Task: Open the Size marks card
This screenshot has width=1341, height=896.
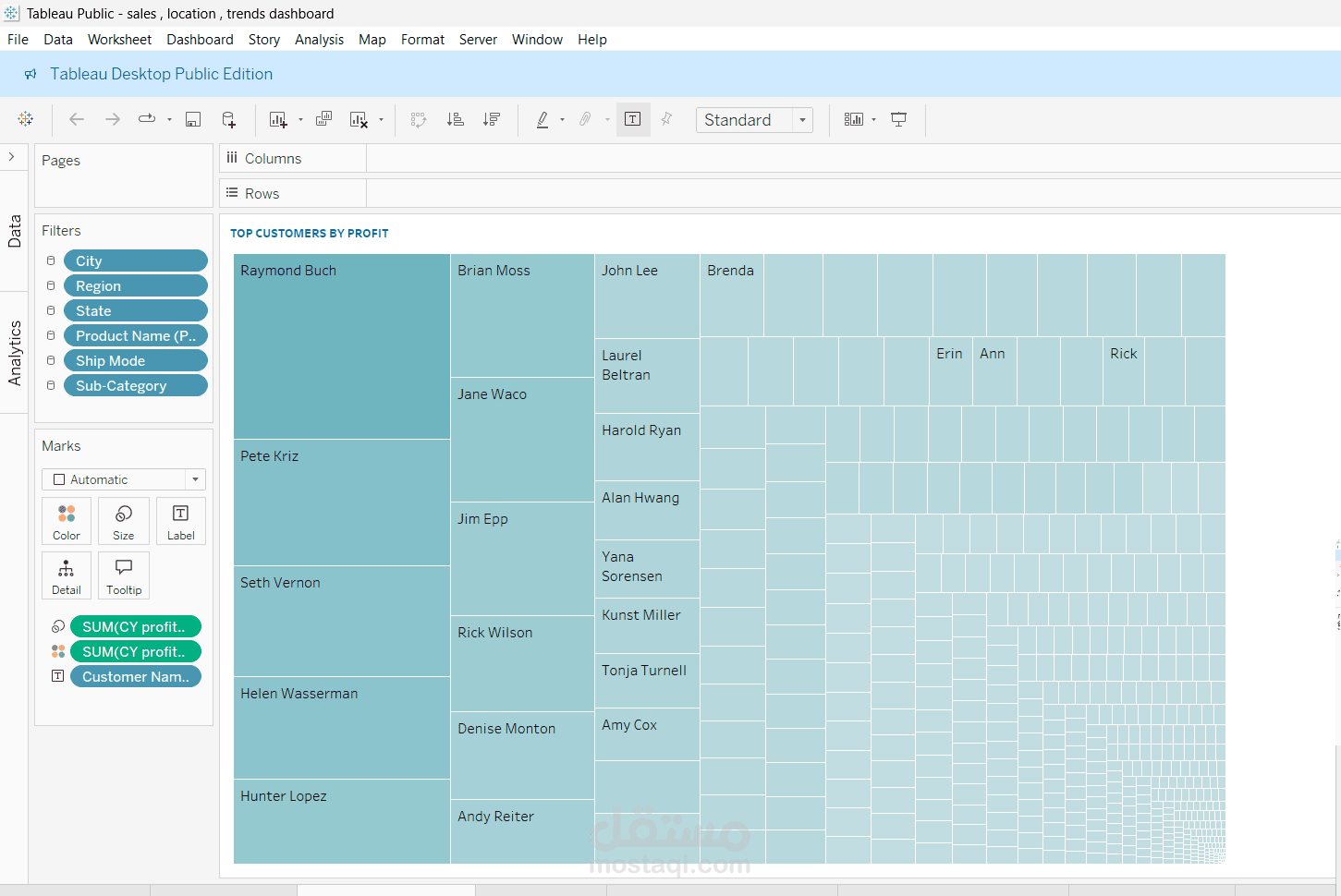Action: [x=124, y=521]
